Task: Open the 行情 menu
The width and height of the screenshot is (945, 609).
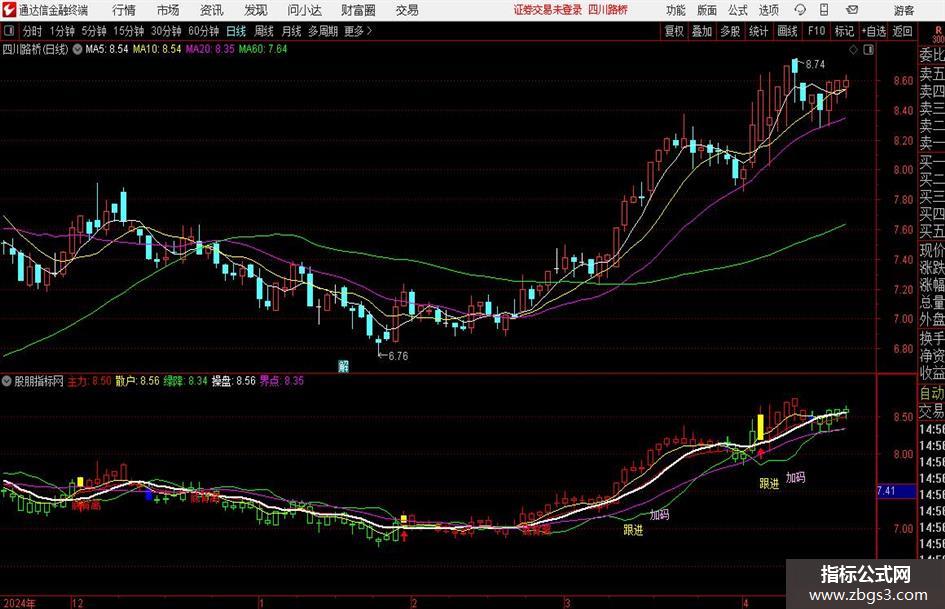Action: [x=124, y=10]
